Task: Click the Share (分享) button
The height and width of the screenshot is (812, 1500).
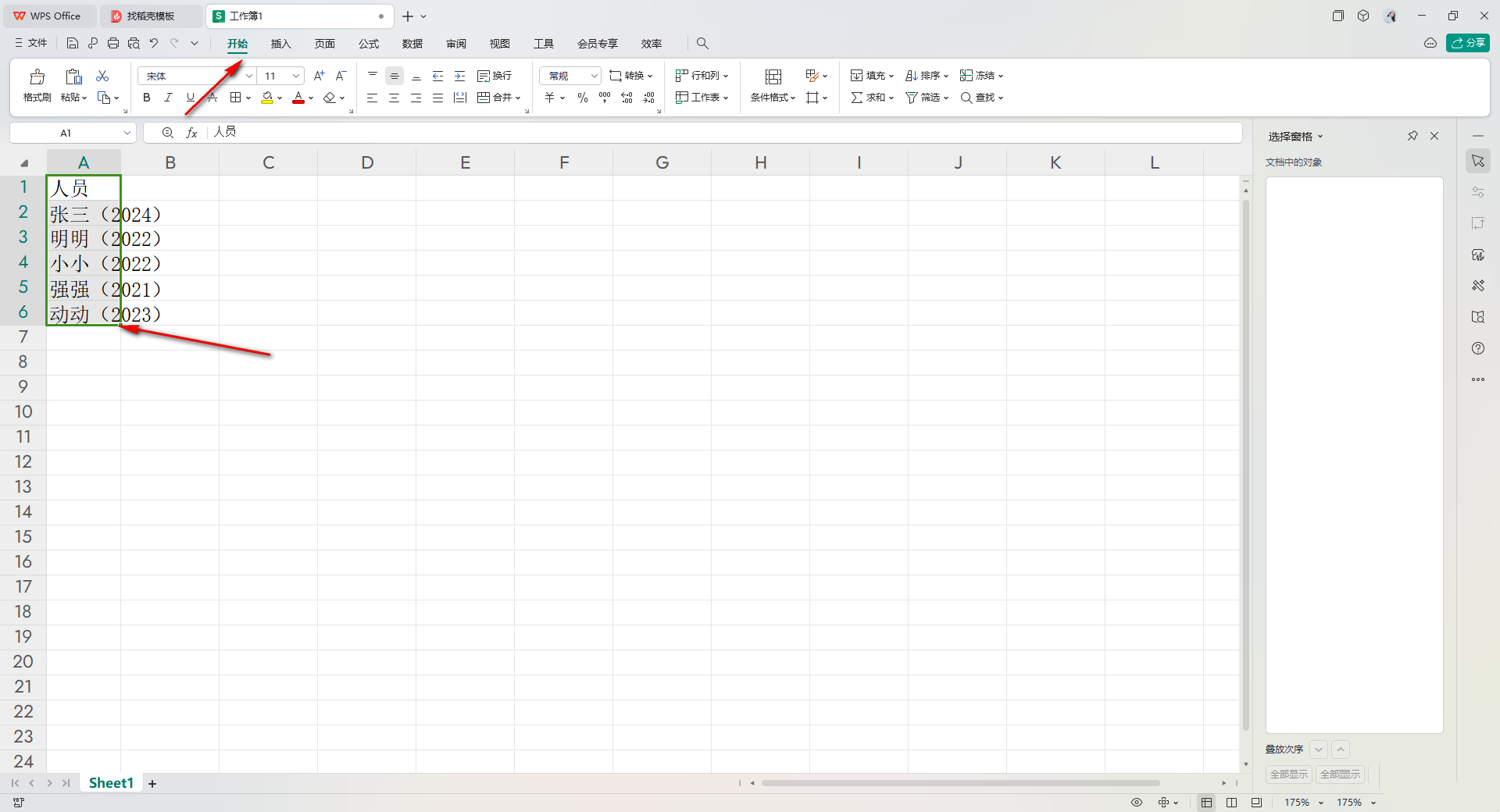Action: pyautogui.click(x=1468, y=43)
